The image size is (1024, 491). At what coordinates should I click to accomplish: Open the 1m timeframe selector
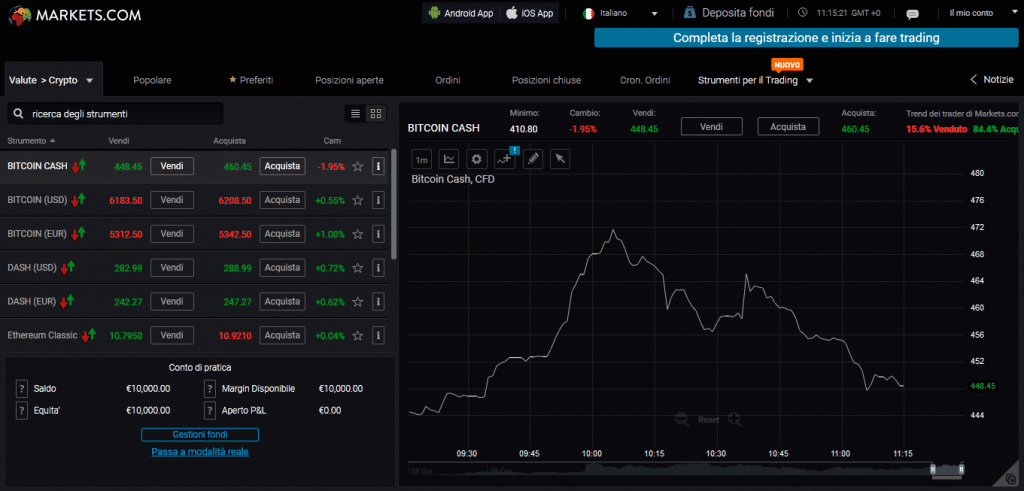click(422, 159)
